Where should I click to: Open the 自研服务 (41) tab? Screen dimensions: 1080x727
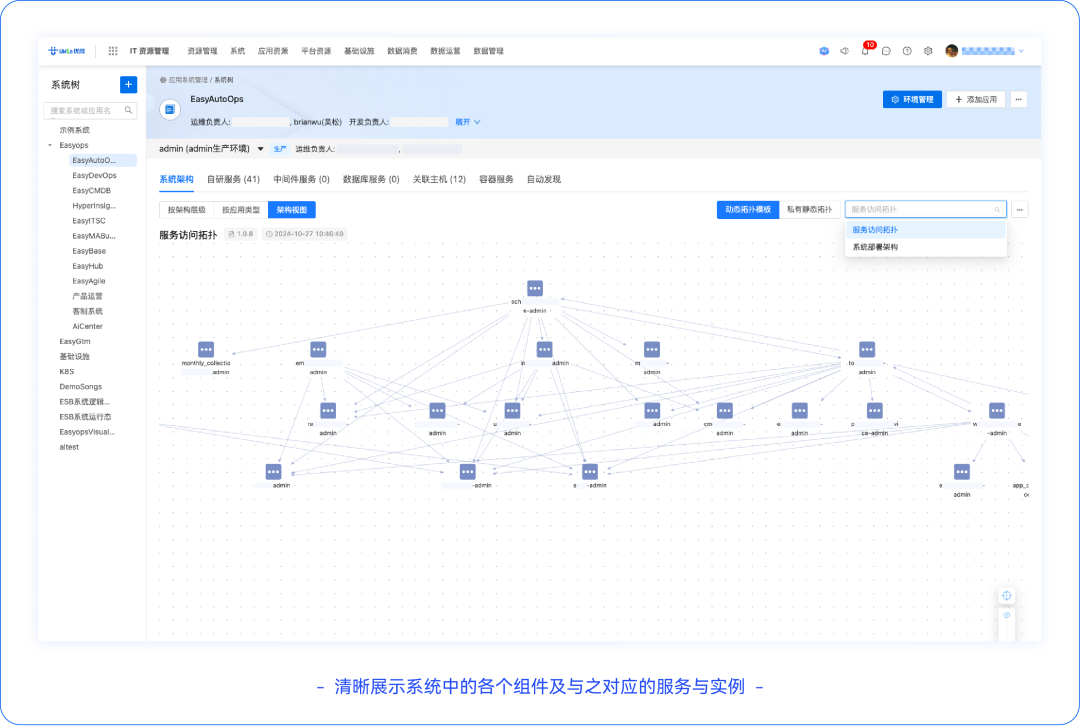(x=233, y=179)
